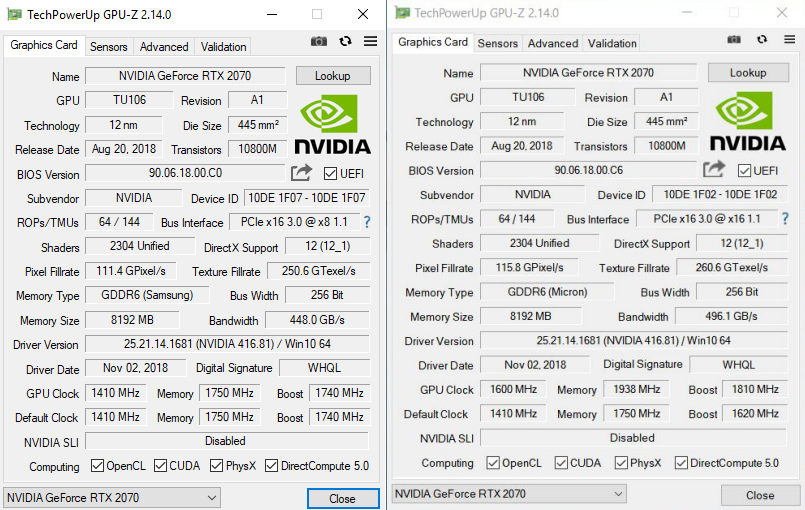The image size is (805, 510).
Task: Click GPU-Z app icon in right title bar
Action: point(402,12)
